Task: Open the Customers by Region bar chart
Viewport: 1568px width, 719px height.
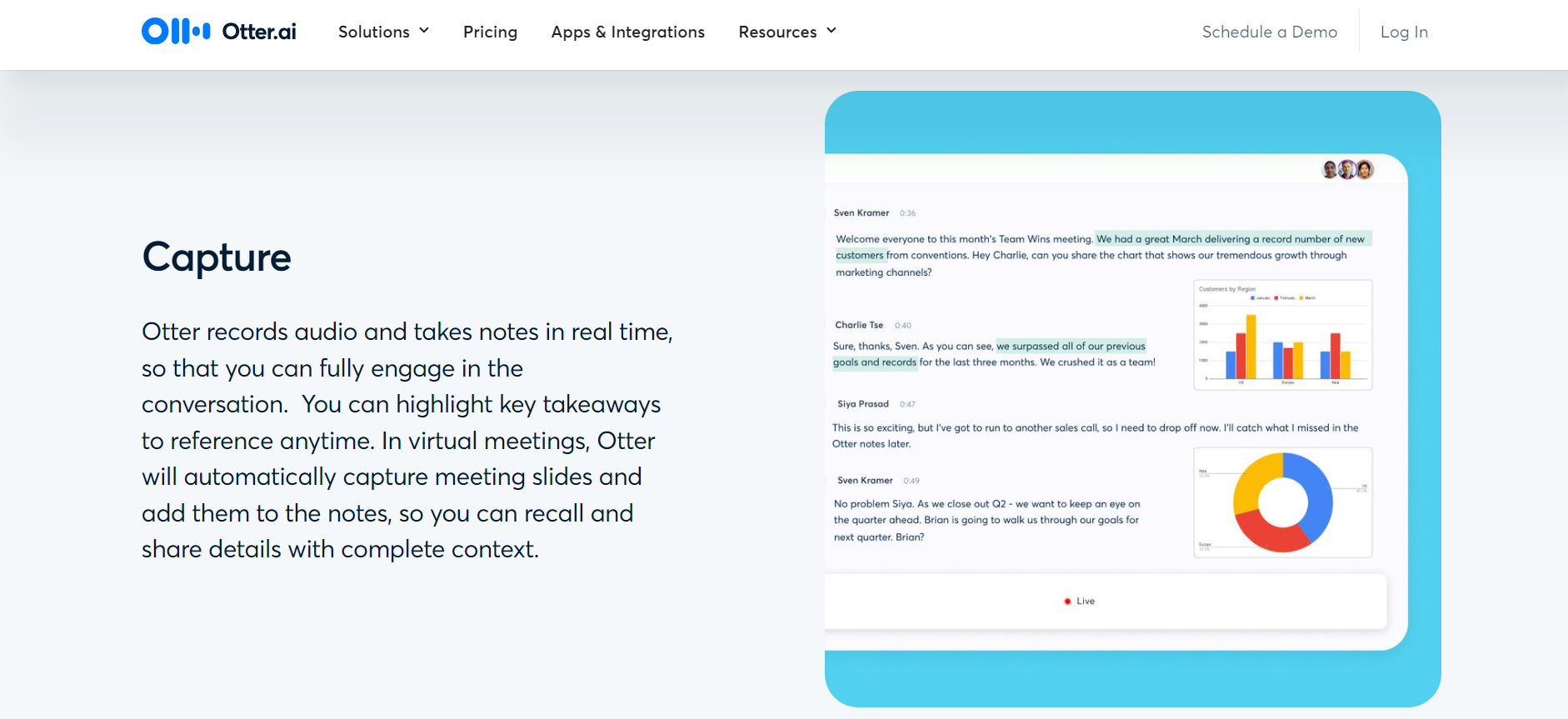Action: (x=1283, y=335)
